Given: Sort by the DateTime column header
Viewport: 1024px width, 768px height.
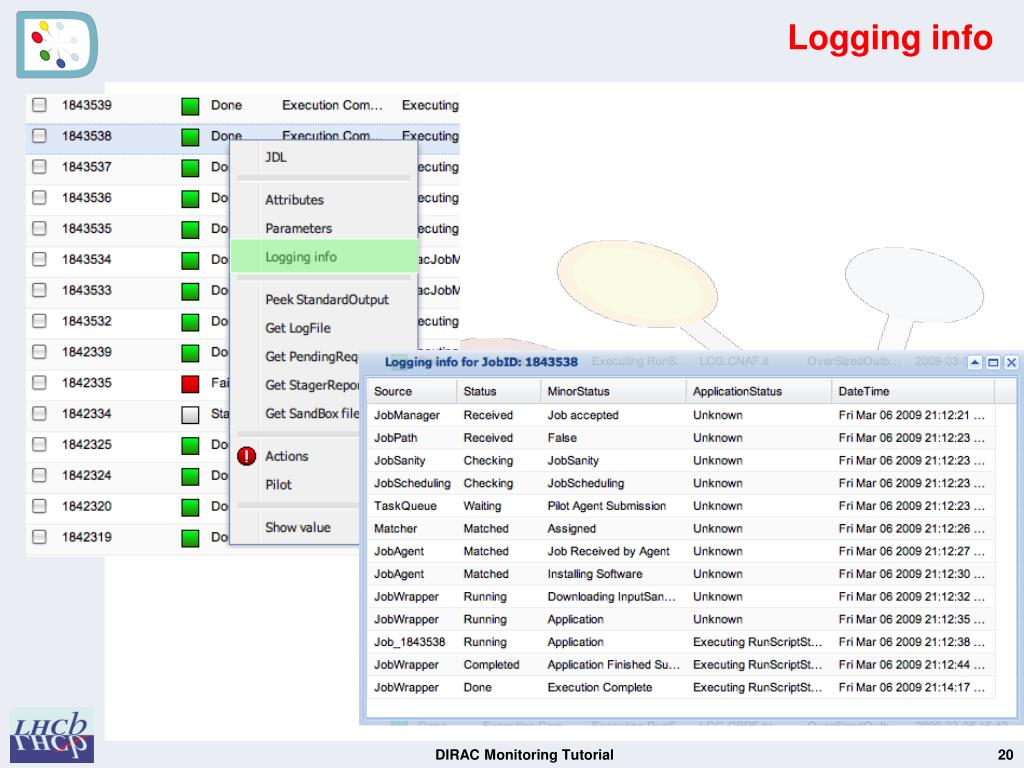Looking at the screenshot, I should pos(914,391).
